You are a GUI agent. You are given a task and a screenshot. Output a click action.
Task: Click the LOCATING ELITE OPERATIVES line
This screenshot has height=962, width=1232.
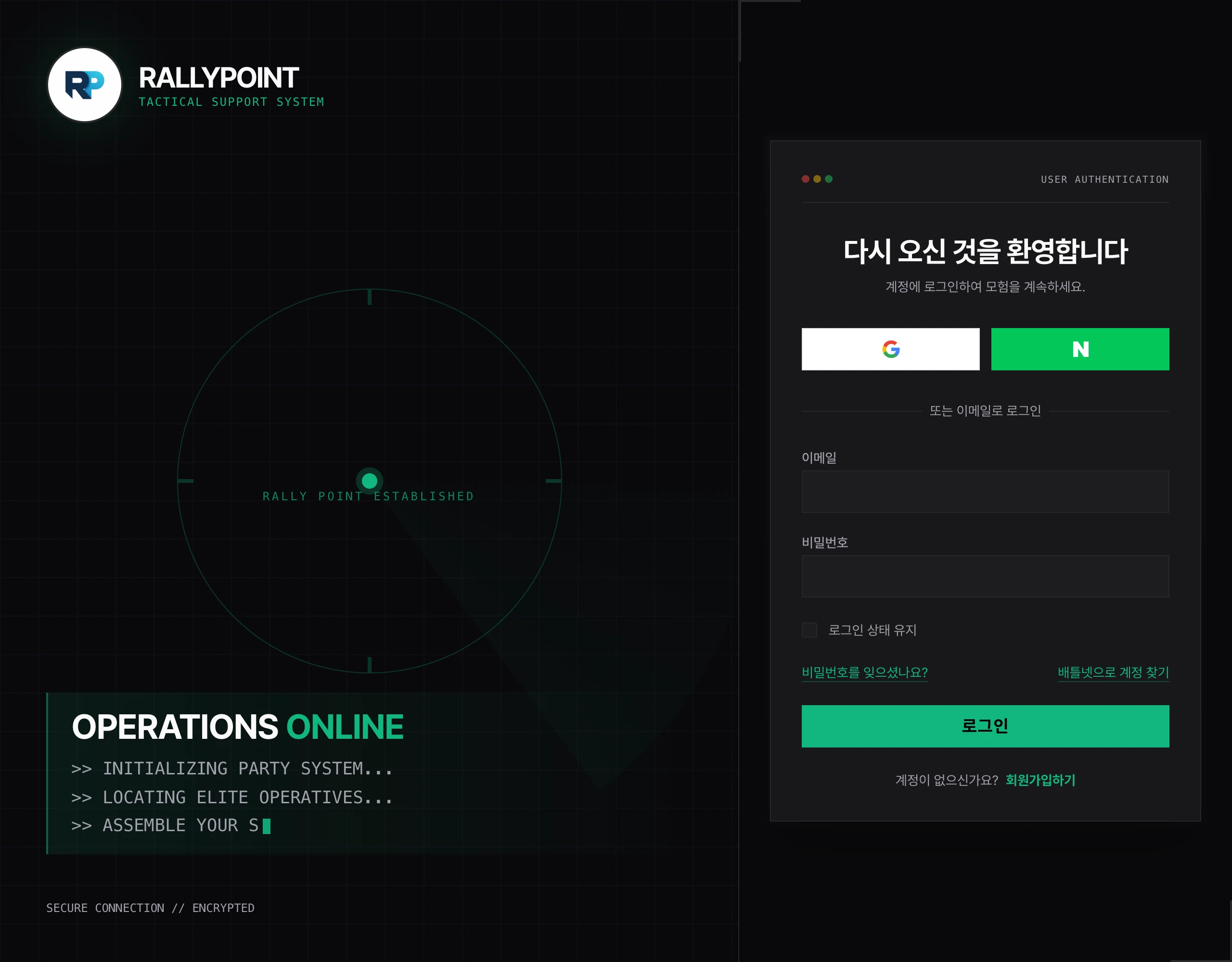coord(232,797)
